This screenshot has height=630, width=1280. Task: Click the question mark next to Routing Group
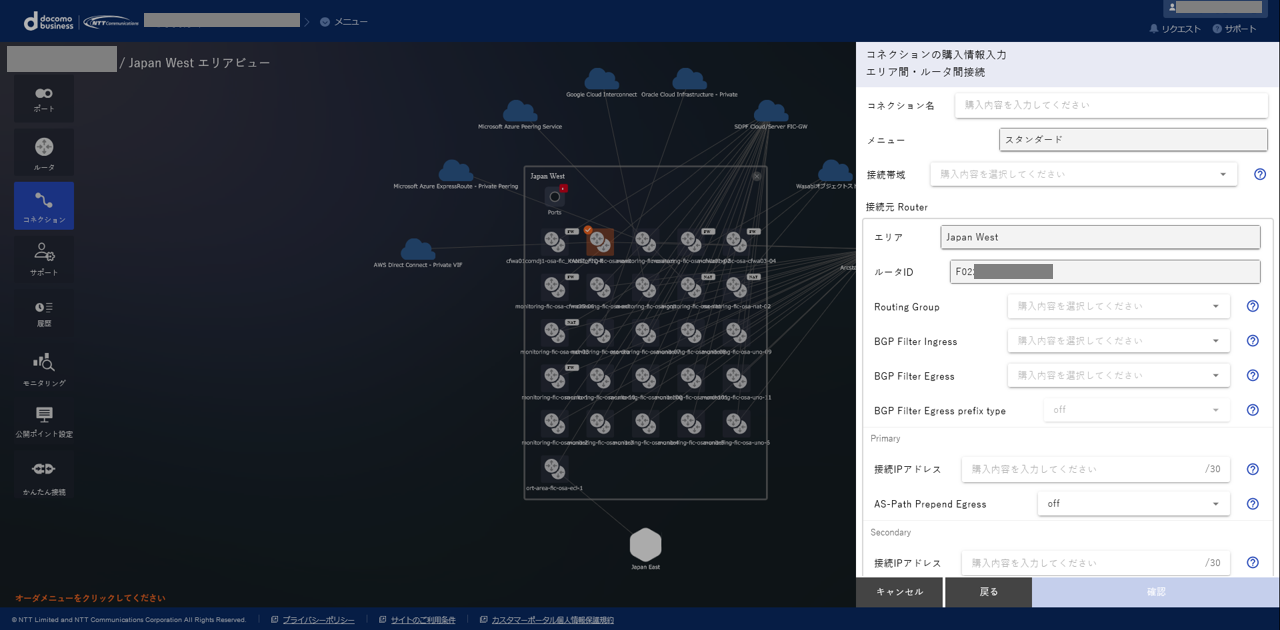click(x=1252, y=306)
